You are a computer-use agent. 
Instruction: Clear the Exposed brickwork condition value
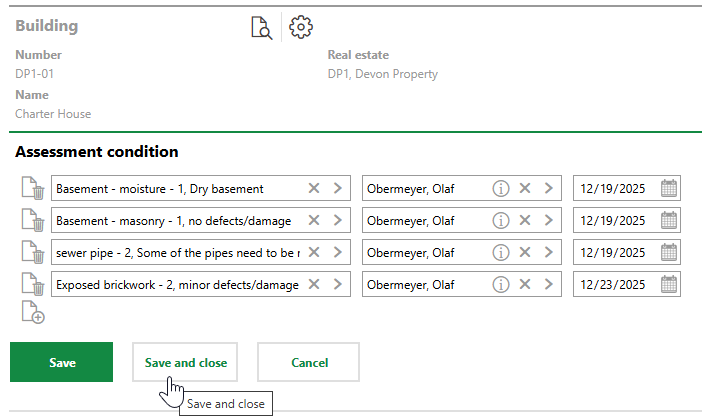(314, 284)
